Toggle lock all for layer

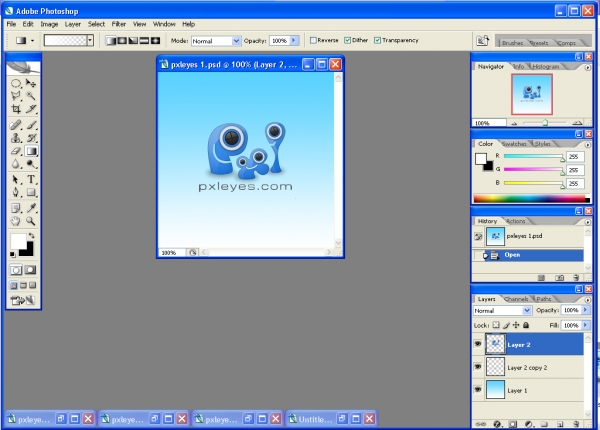526,325
